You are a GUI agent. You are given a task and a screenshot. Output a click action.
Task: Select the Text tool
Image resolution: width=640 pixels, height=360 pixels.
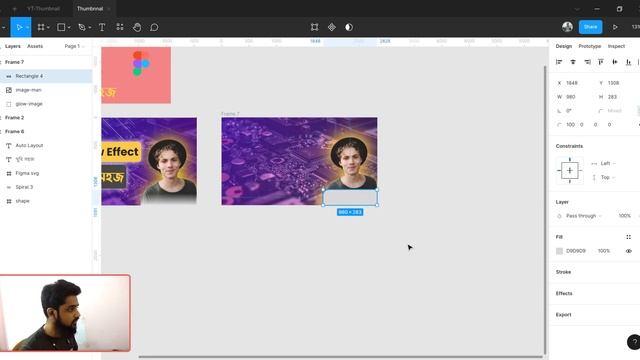coord(102,27)
